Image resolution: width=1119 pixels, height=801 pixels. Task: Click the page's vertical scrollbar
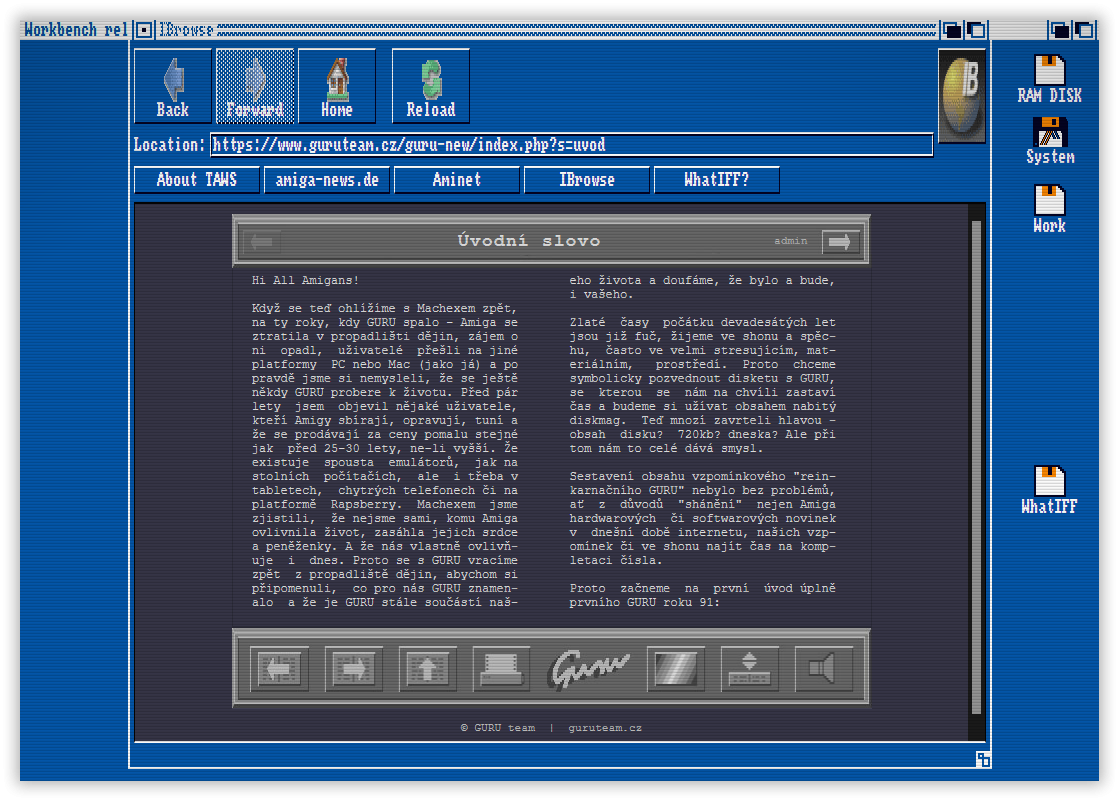(x=976, y=468)
